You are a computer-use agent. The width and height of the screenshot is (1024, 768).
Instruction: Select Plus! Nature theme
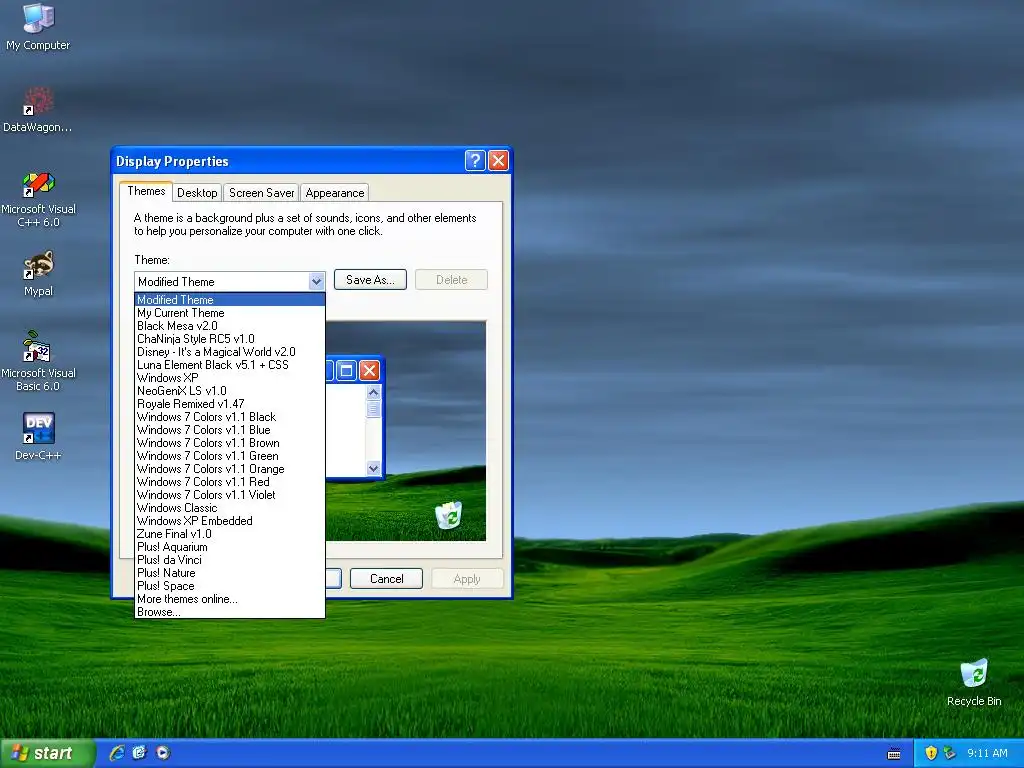pos(230,573)
